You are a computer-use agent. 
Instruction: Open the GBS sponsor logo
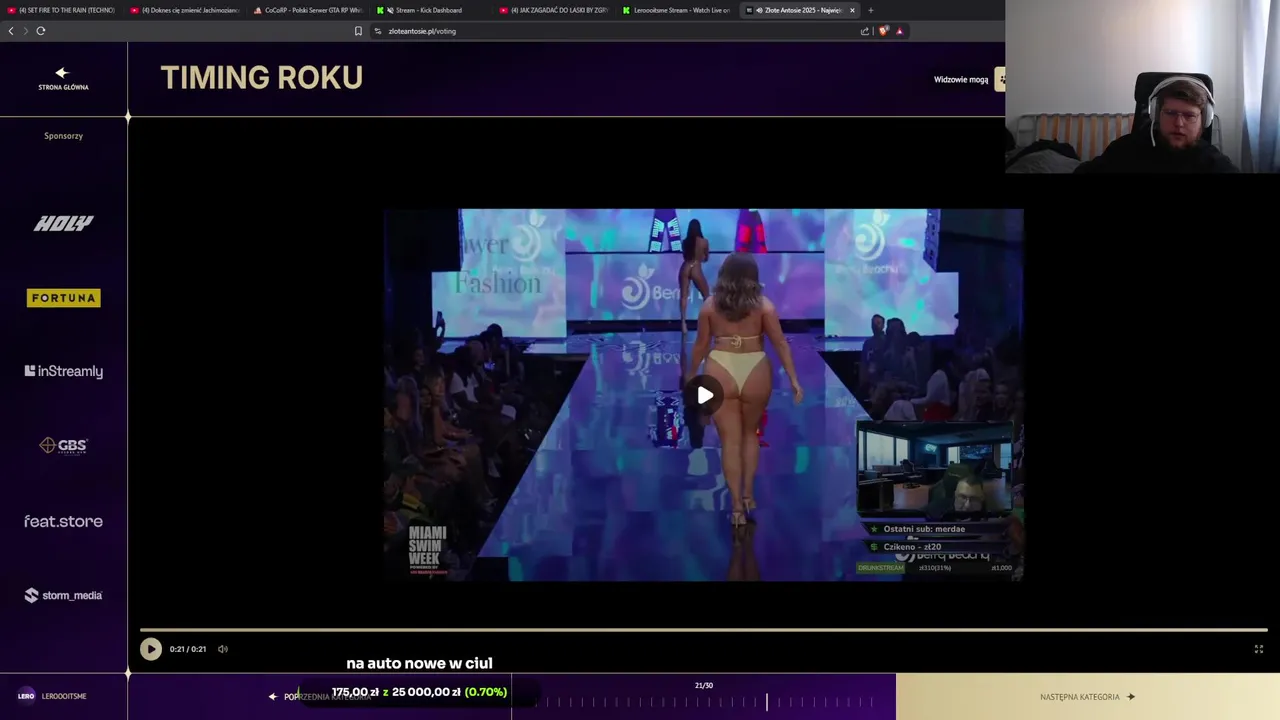63,445
